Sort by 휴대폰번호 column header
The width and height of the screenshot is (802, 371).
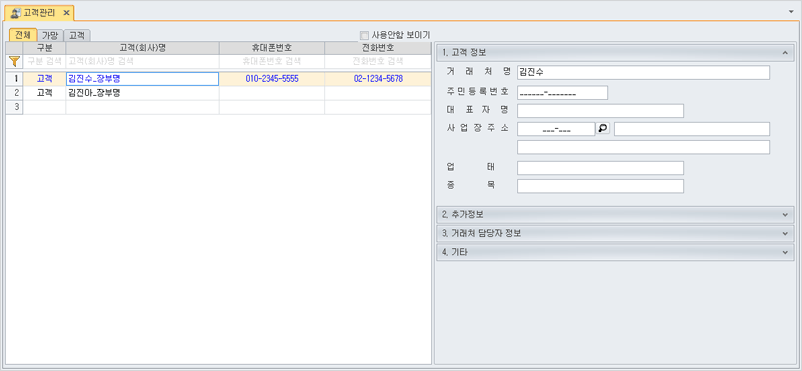pyautogui.click(x=272, y=48)
